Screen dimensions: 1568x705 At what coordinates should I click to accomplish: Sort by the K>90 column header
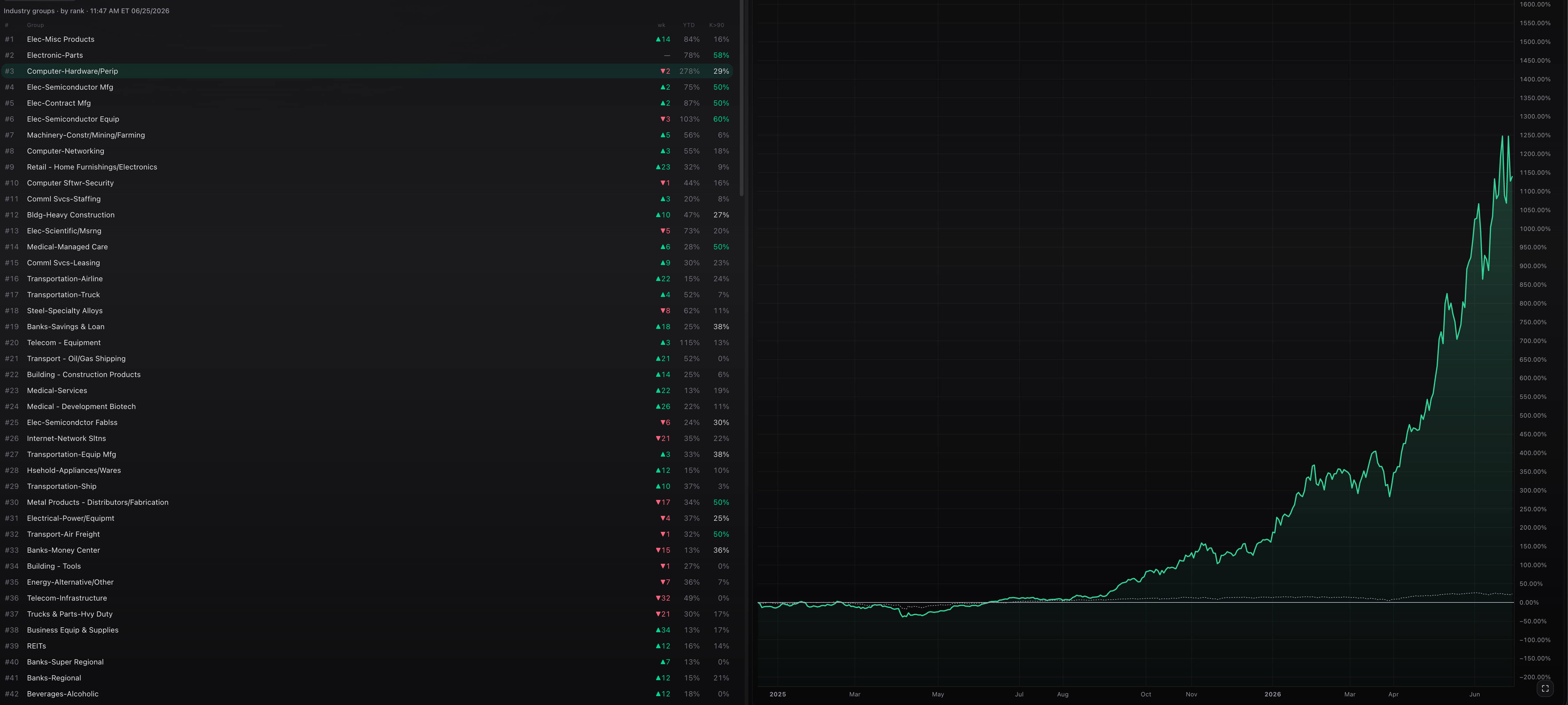coord(716,25)
